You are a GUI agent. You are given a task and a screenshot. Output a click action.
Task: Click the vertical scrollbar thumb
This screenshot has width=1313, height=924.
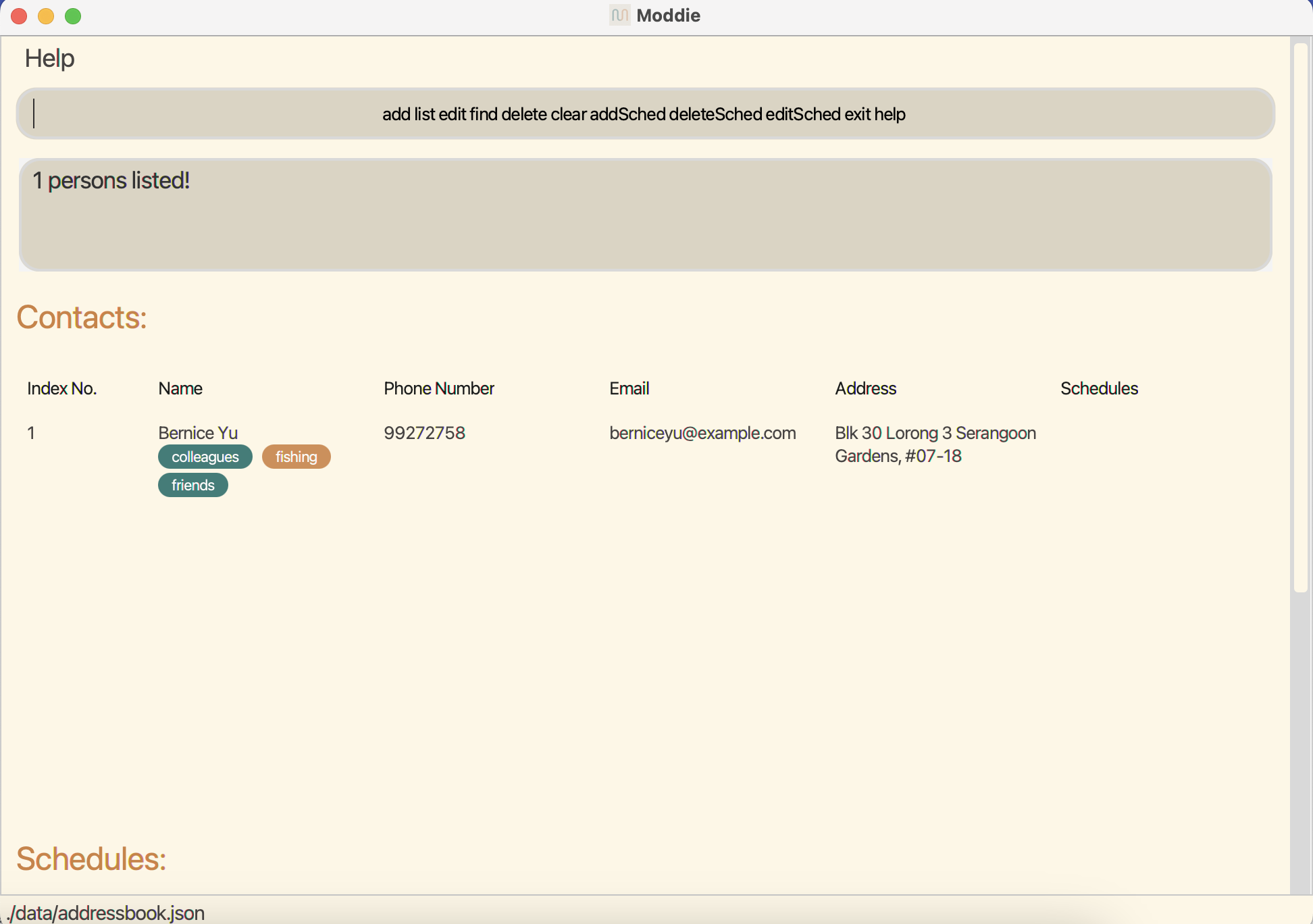coord(1300,317)
